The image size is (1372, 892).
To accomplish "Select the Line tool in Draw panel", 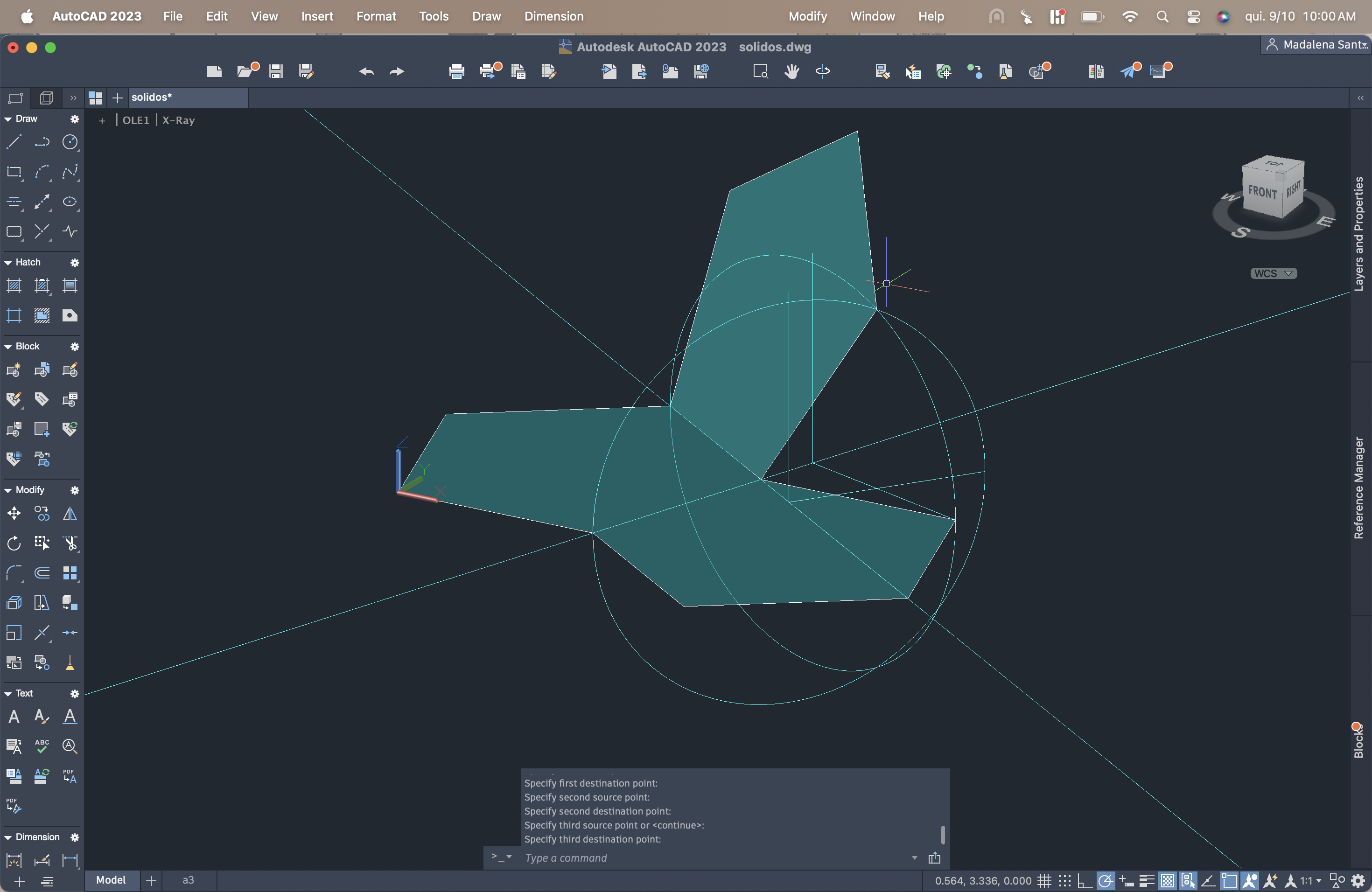I will point(14,142).
